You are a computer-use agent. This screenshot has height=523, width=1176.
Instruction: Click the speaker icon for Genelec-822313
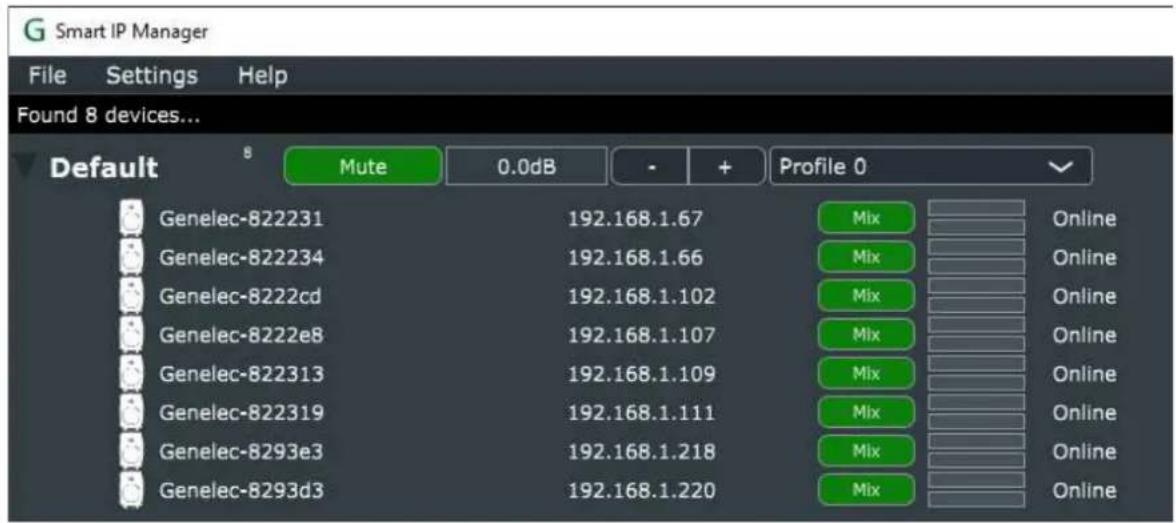[132, 374]
